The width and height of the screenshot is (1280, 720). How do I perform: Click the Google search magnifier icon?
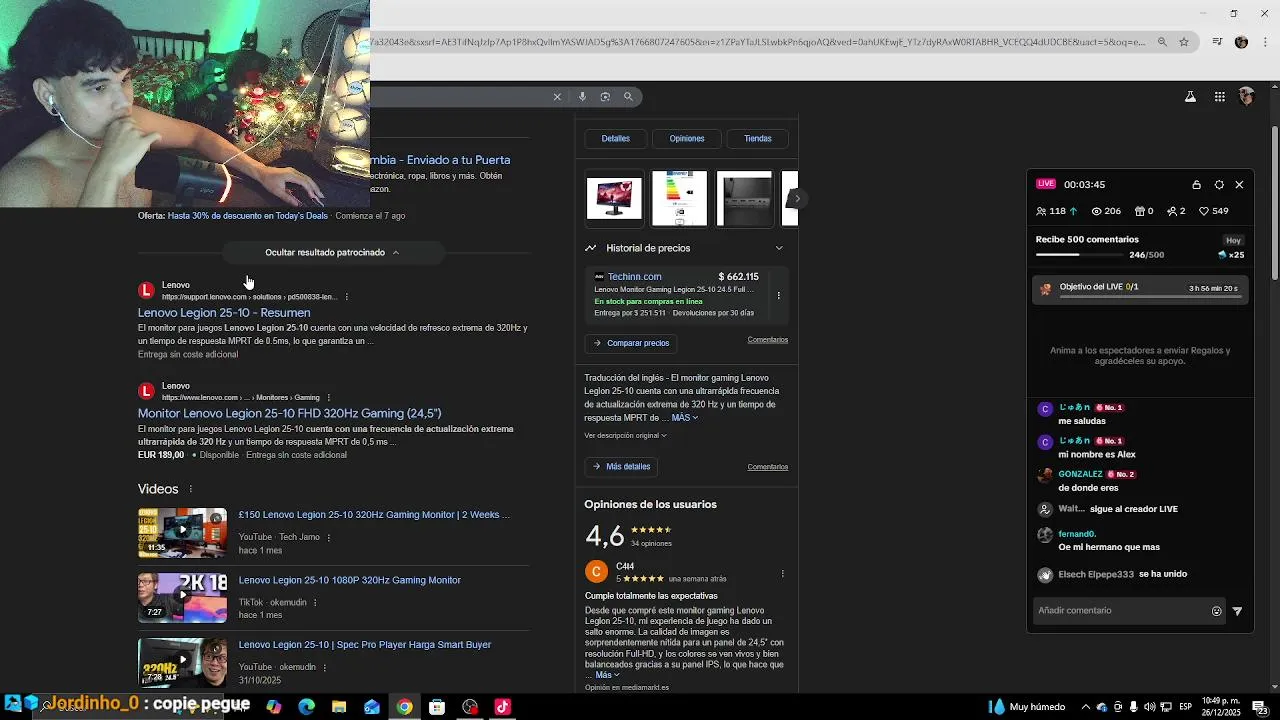[x=628, y=97]
